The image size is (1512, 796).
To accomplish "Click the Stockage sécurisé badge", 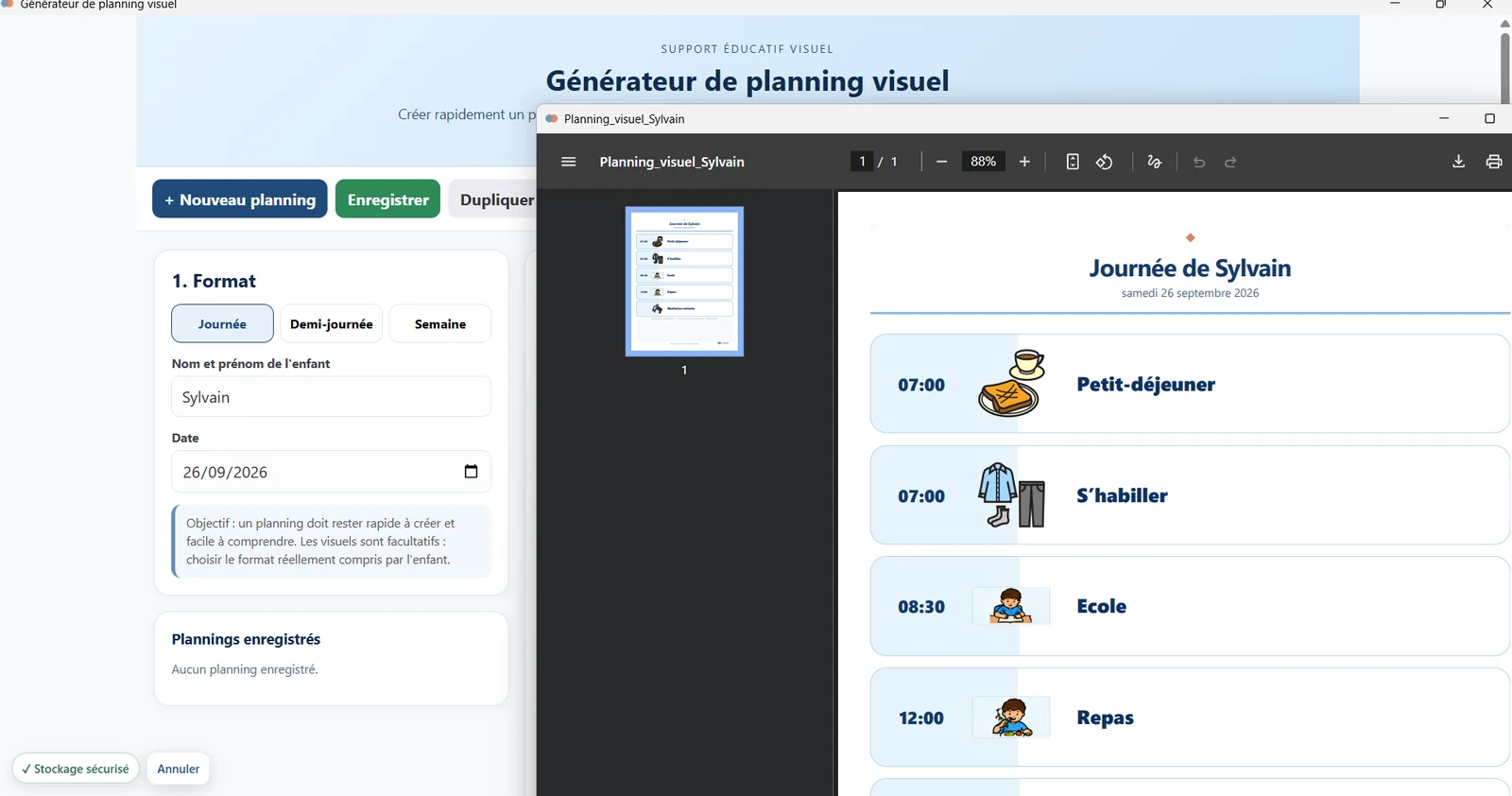I will [76, 769].
